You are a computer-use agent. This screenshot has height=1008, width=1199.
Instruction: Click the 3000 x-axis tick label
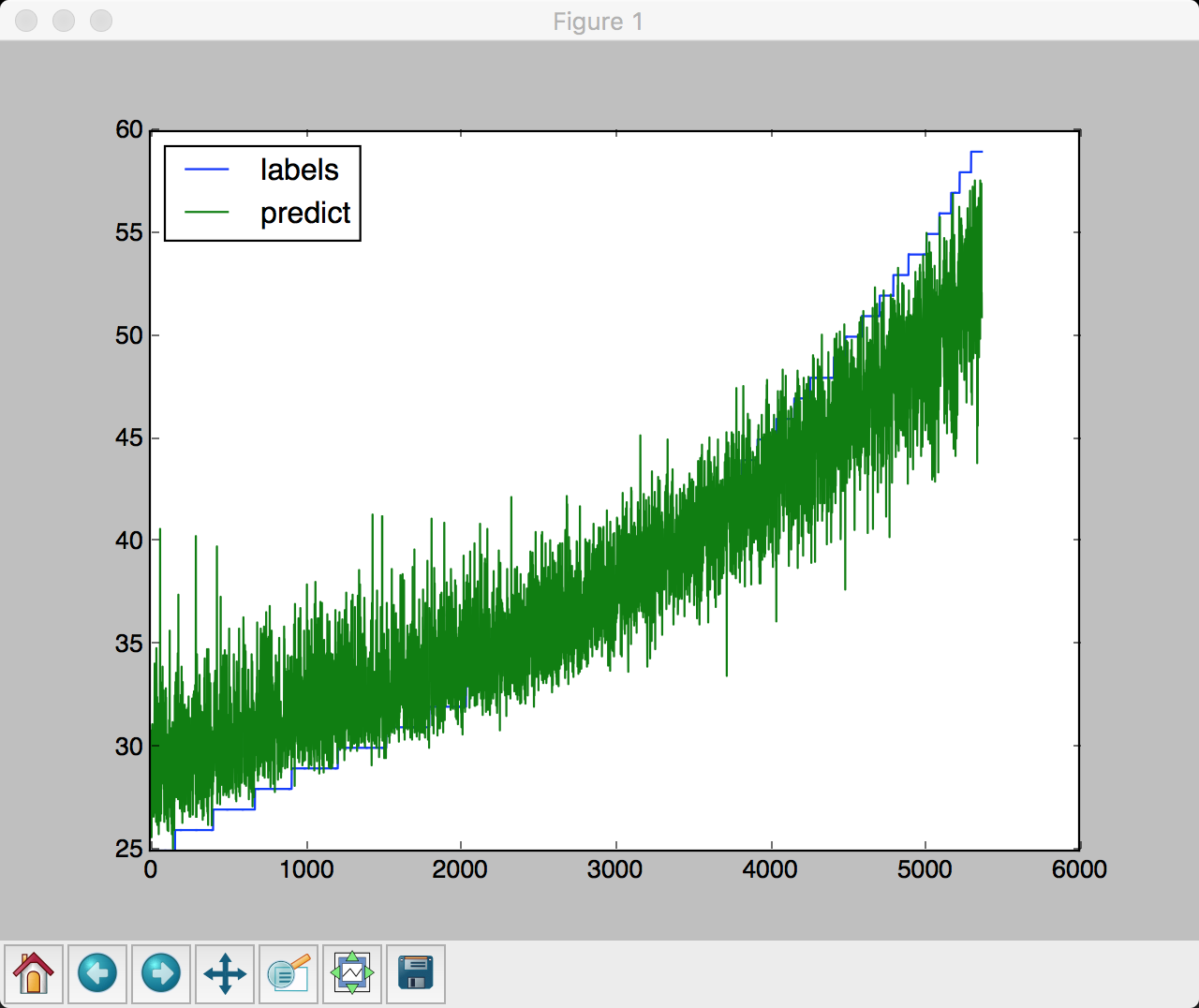click(614, 870)
